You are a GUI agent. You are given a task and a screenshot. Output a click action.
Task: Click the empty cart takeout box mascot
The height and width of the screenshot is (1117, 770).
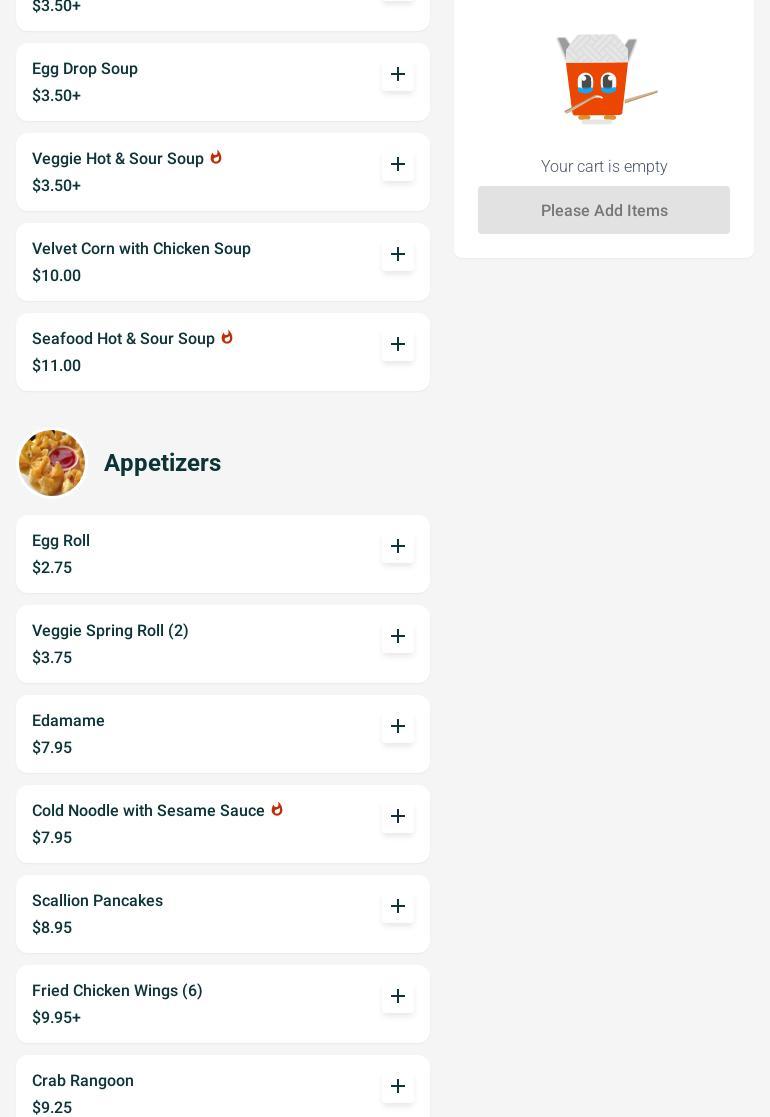tap(603, 78)
